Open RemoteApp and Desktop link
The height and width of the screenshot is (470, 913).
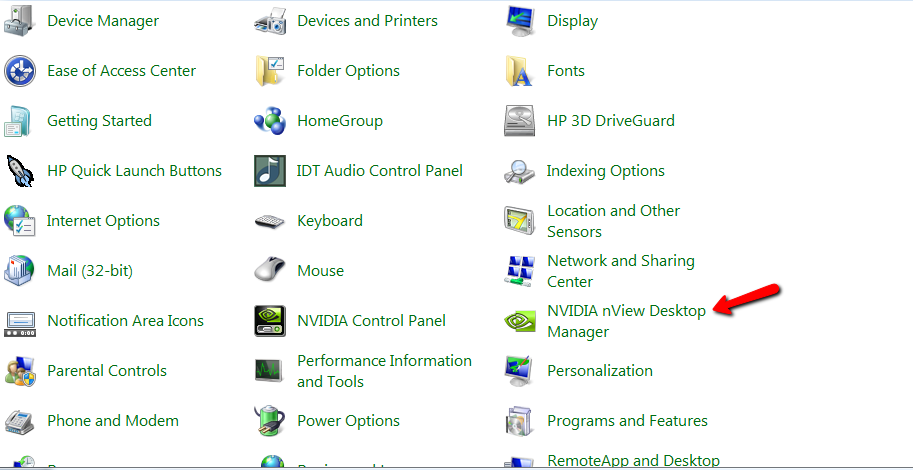(634, 461)
